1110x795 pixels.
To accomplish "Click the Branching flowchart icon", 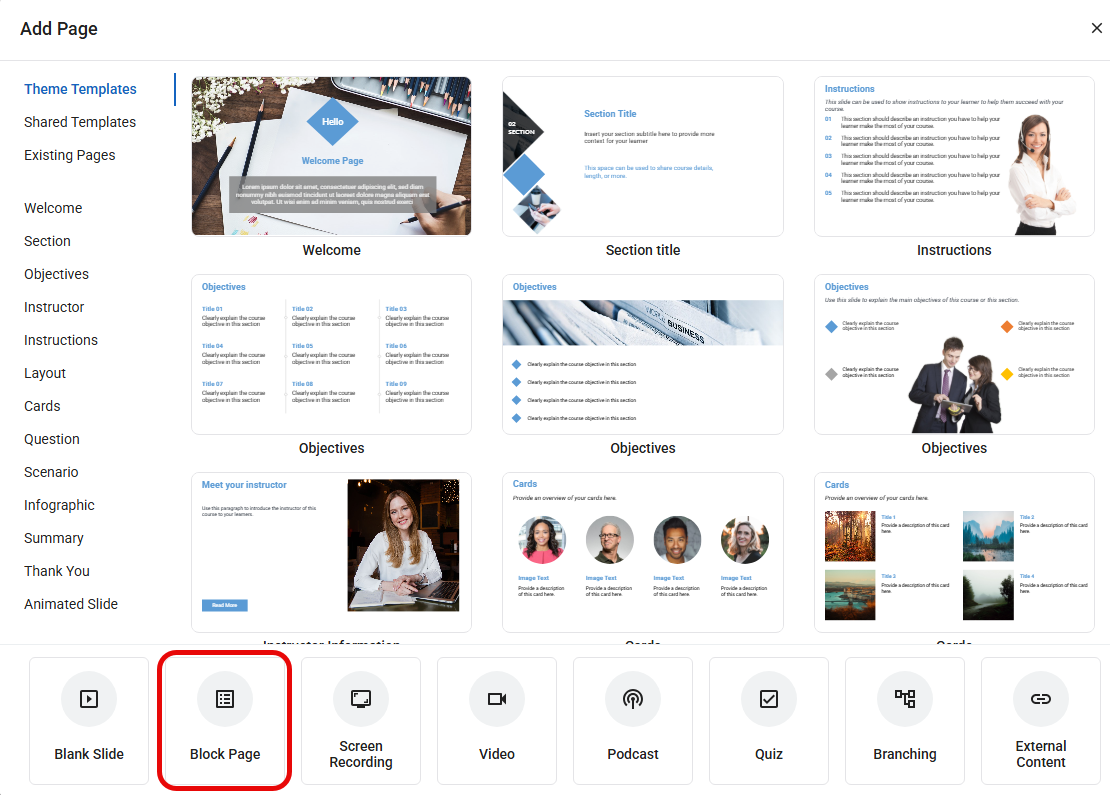I will pyautogui.click(x=905, y=699).
